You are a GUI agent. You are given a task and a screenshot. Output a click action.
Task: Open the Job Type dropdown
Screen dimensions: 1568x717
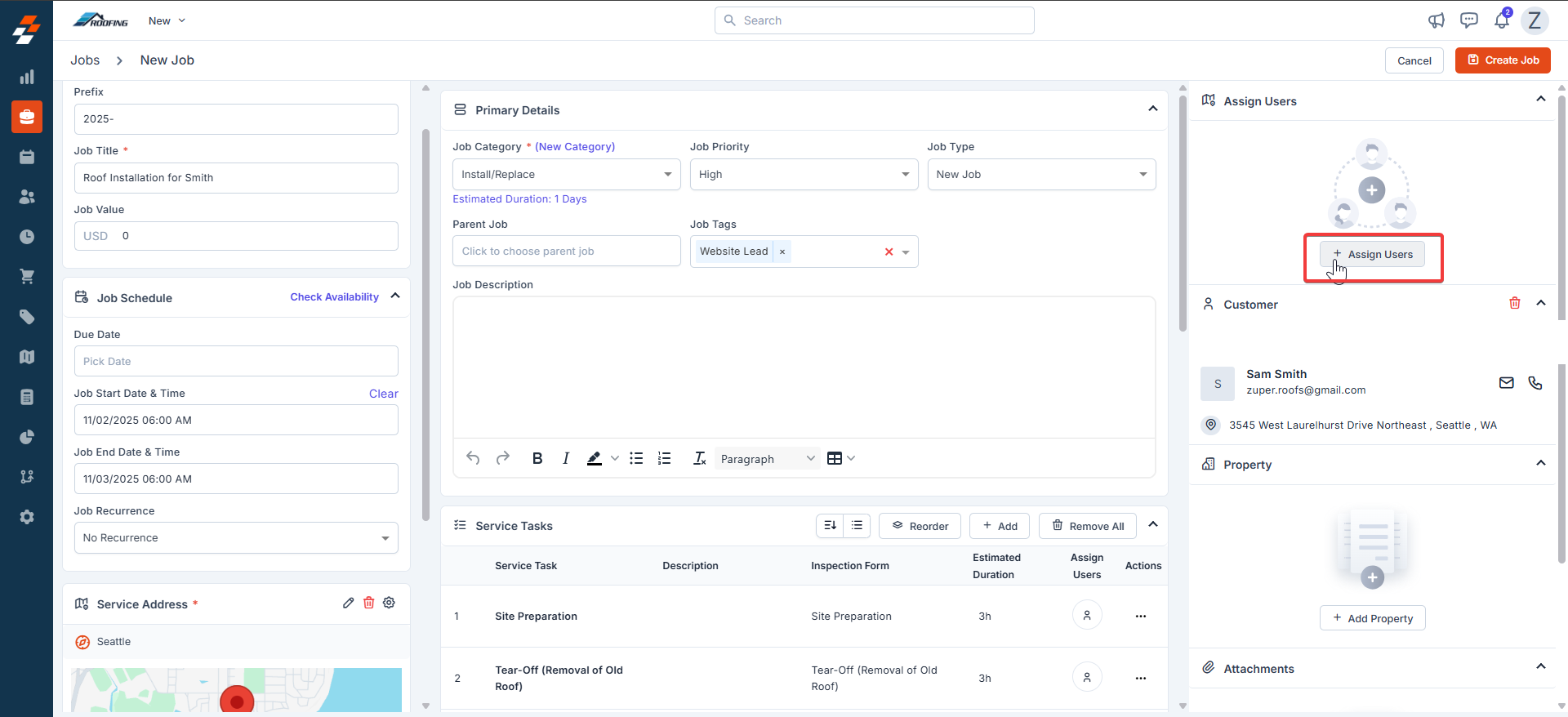tap(1041, 175)
